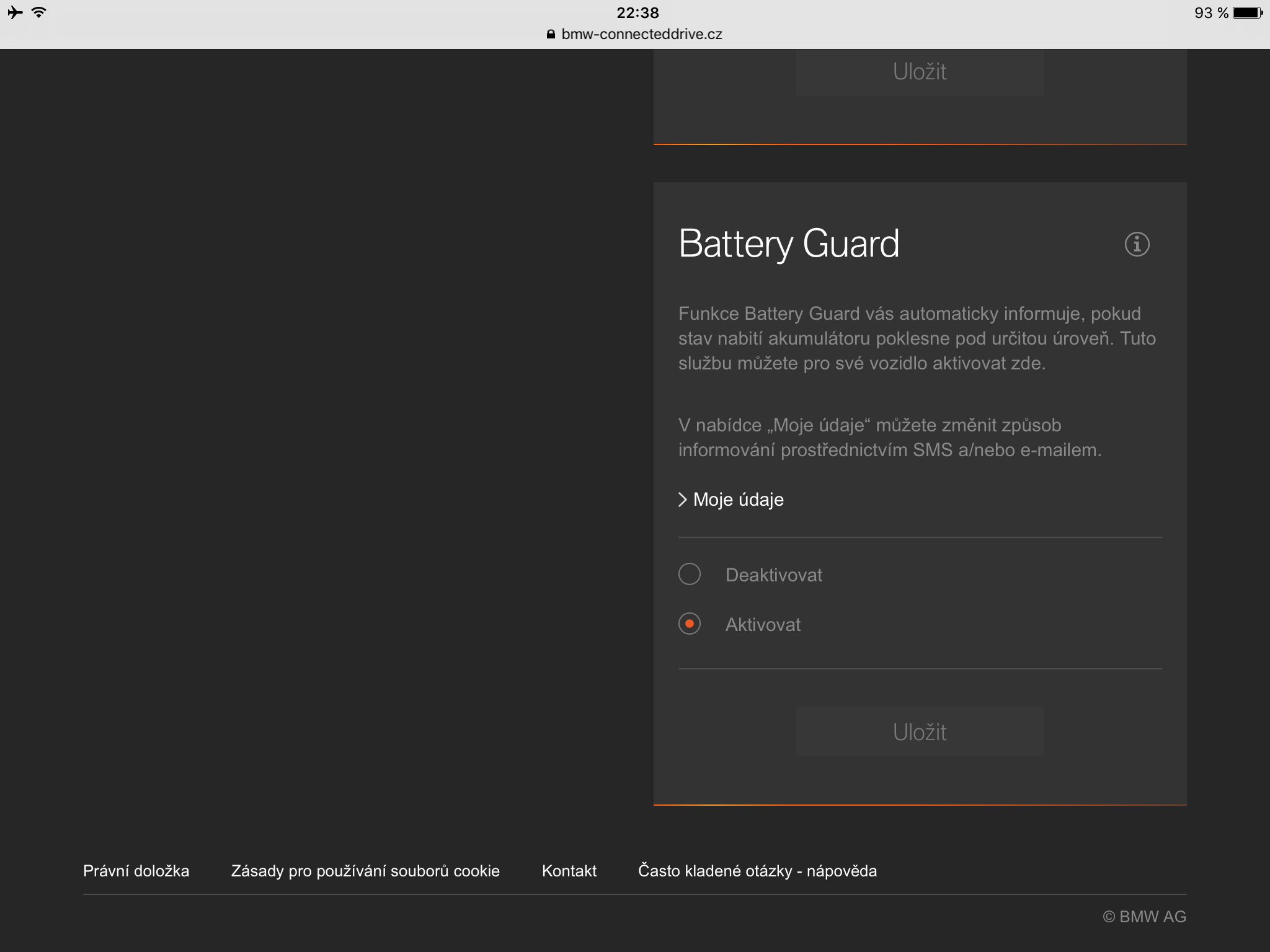Select the Deaktivovat radio button
The height and width of the screenshot is (952, 1270).
click(x=690, y=574)
